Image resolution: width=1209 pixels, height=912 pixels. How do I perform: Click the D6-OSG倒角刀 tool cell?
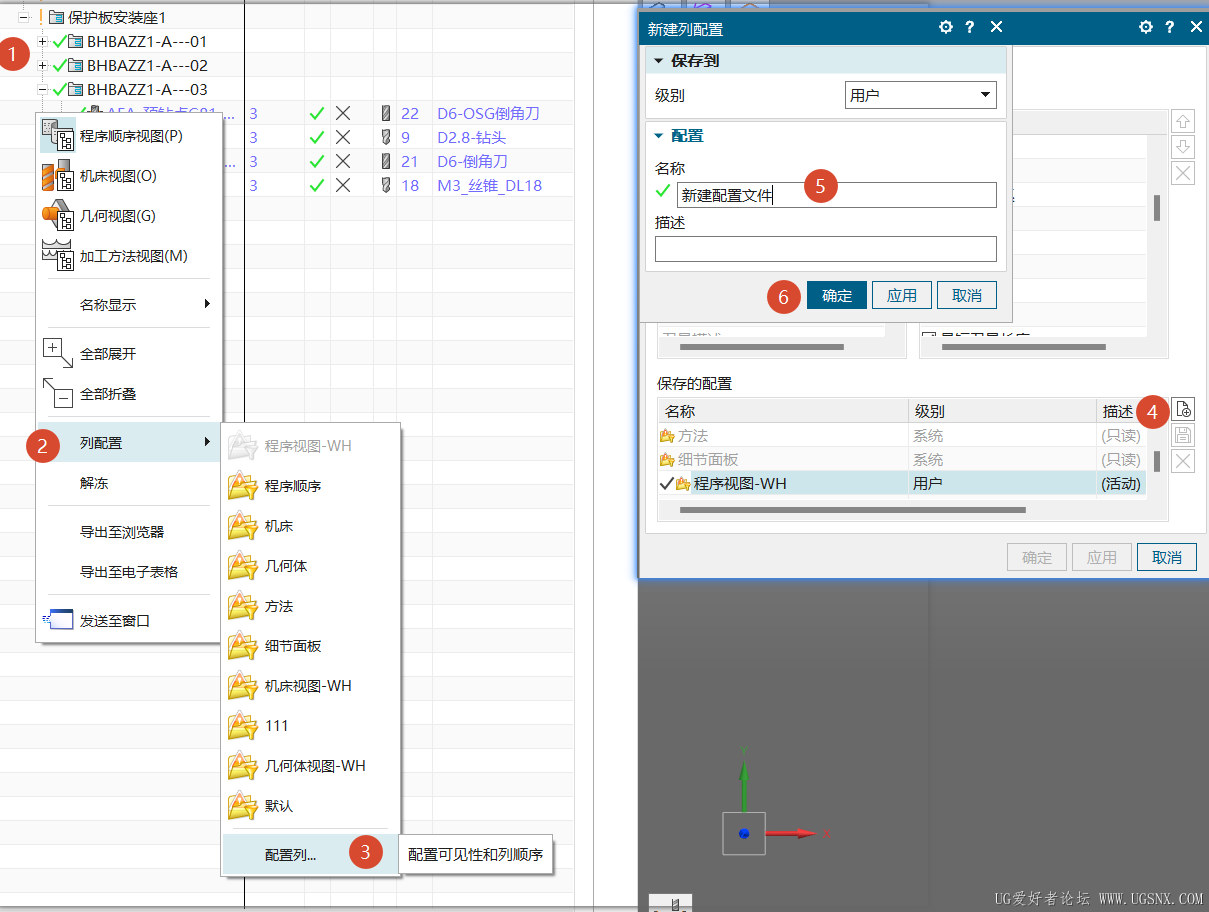[x=488, y=113]
